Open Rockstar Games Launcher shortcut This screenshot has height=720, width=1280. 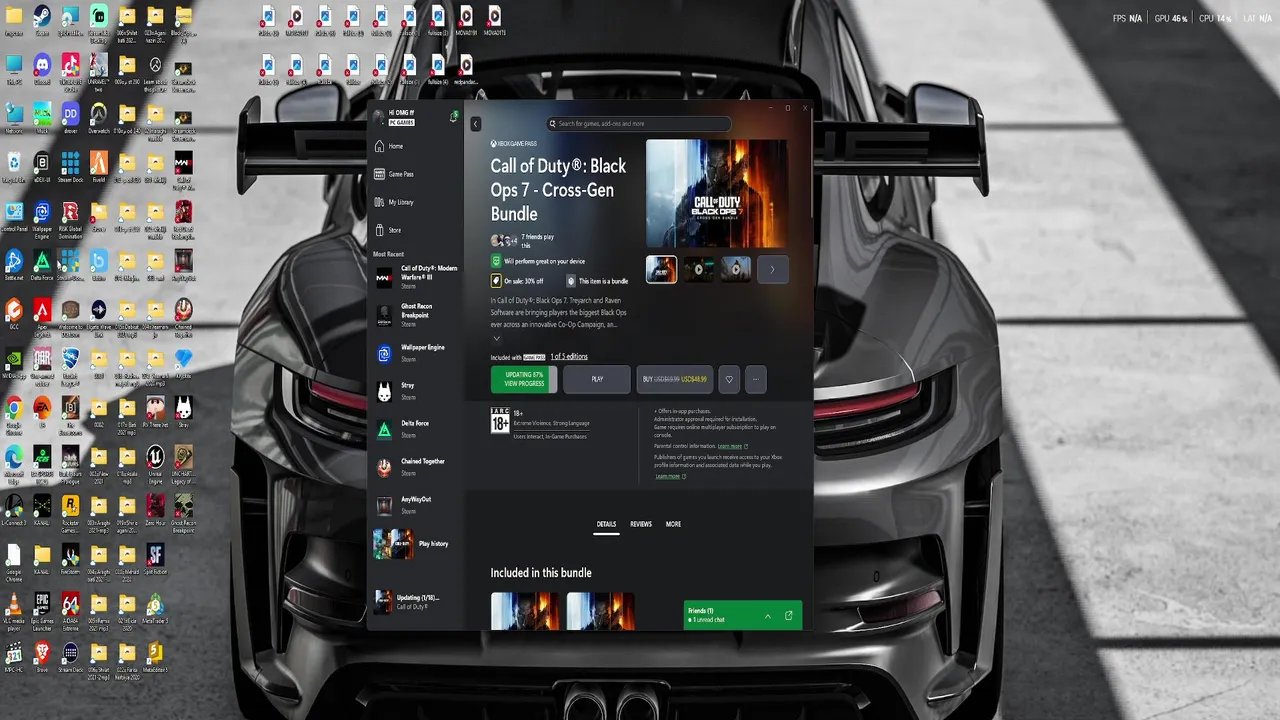click(70, 510)
